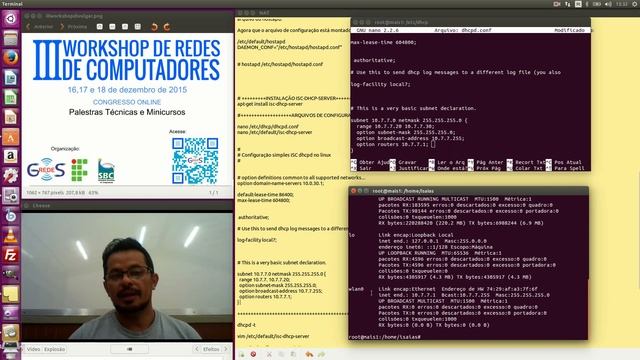
Task: Open network indicator in top panel
Action: (x=568, y=4)
